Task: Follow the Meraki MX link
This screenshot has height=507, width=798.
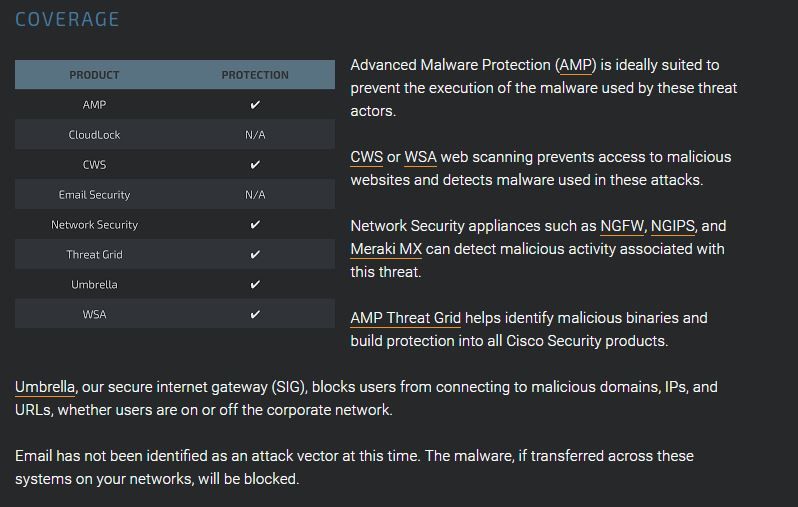Action: (386, 249)
